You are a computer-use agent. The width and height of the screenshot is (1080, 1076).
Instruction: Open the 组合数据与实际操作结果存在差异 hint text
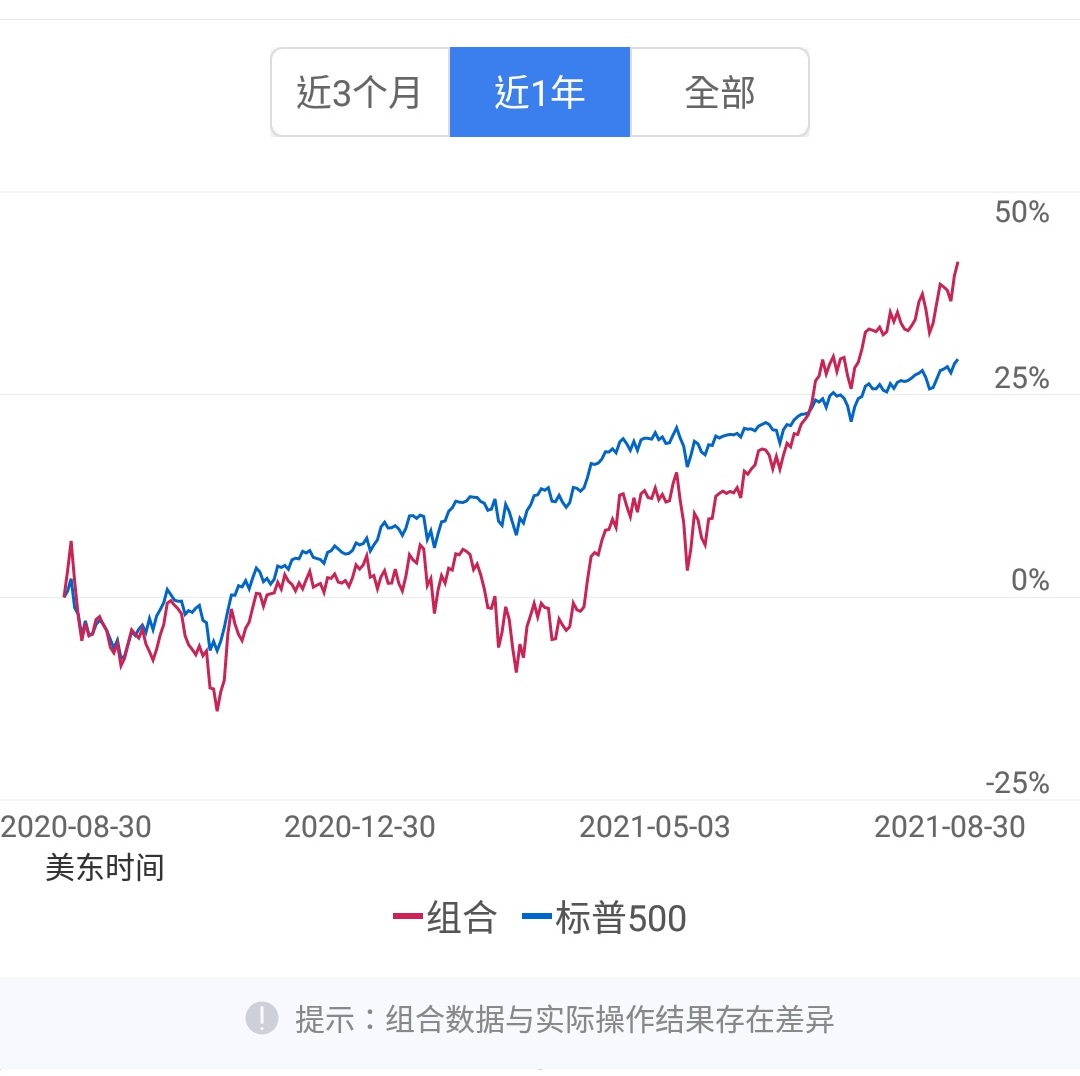[564, 1020]
